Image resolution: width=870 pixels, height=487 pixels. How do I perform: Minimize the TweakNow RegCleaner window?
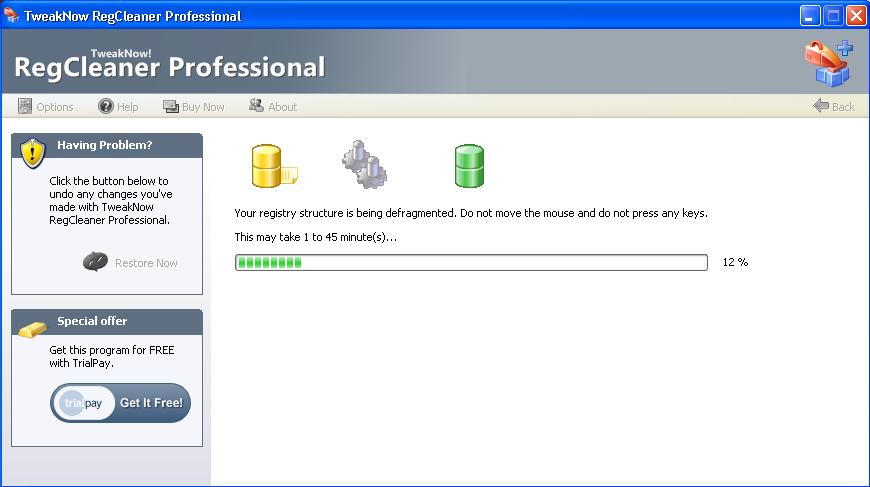coord(810,16)
